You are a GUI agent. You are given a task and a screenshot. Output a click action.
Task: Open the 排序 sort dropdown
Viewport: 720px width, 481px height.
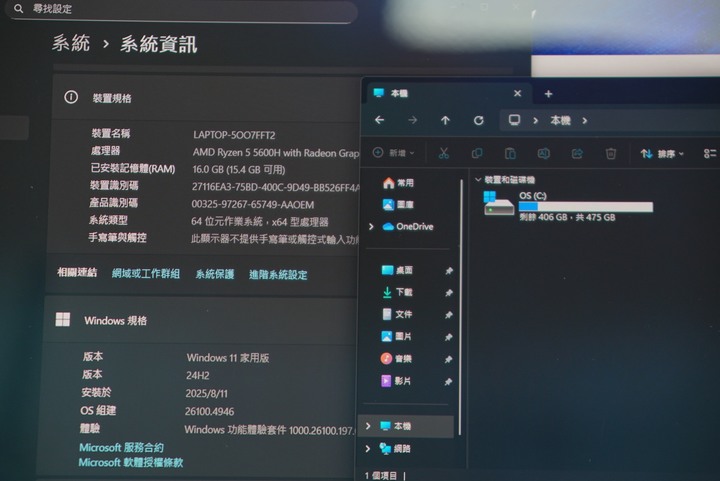(662, 154)
